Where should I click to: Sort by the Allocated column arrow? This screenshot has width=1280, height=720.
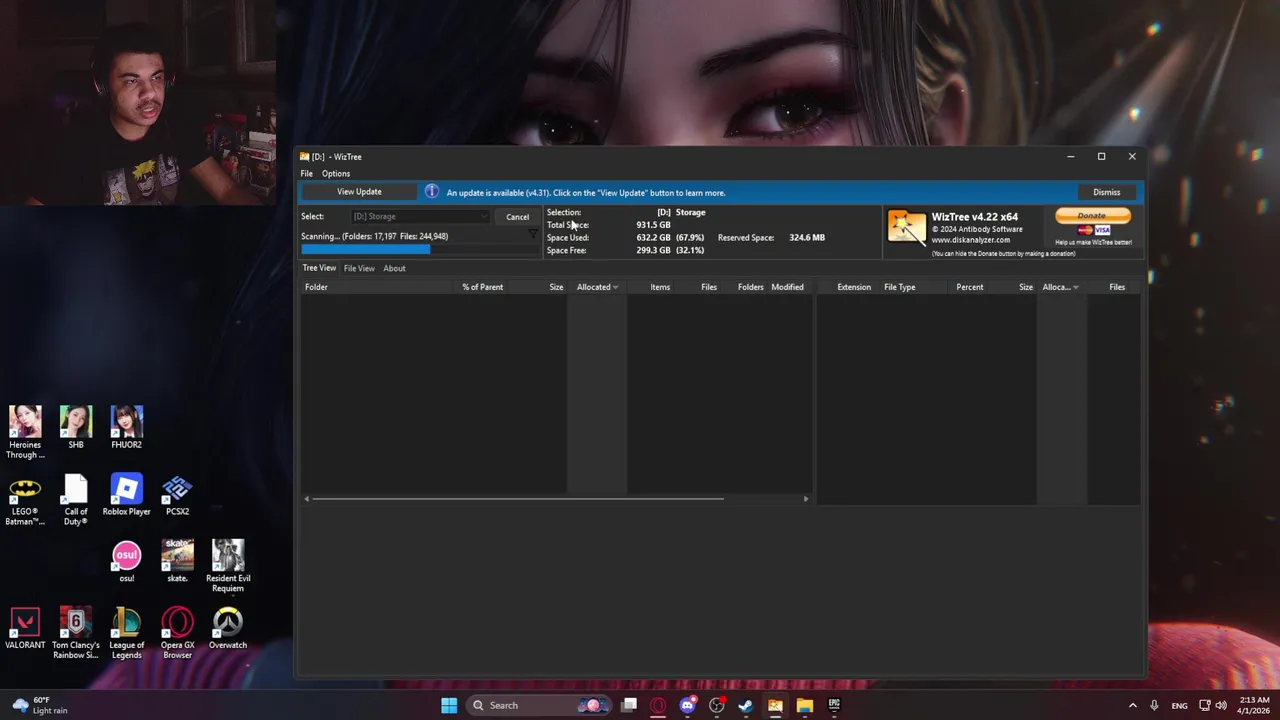coord(615,287)
